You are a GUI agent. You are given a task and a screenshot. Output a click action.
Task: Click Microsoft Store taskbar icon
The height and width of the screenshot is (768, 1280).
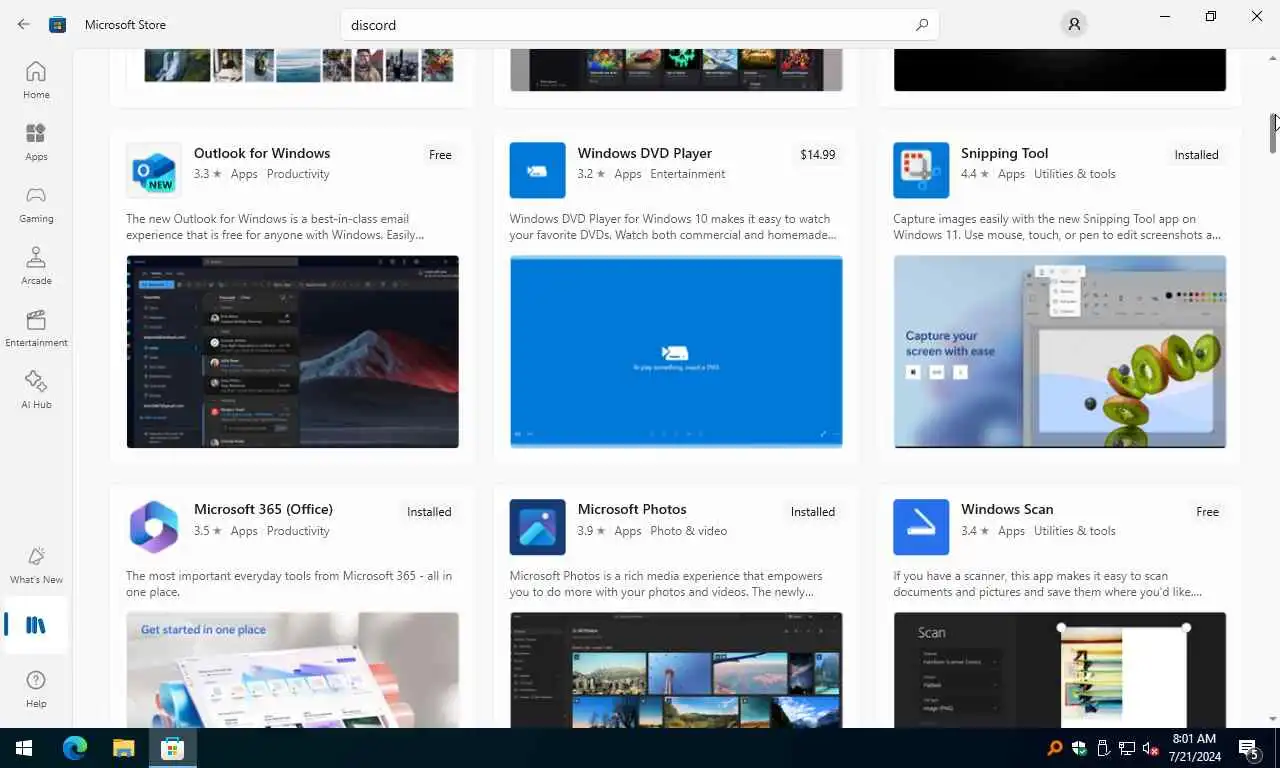172,748
